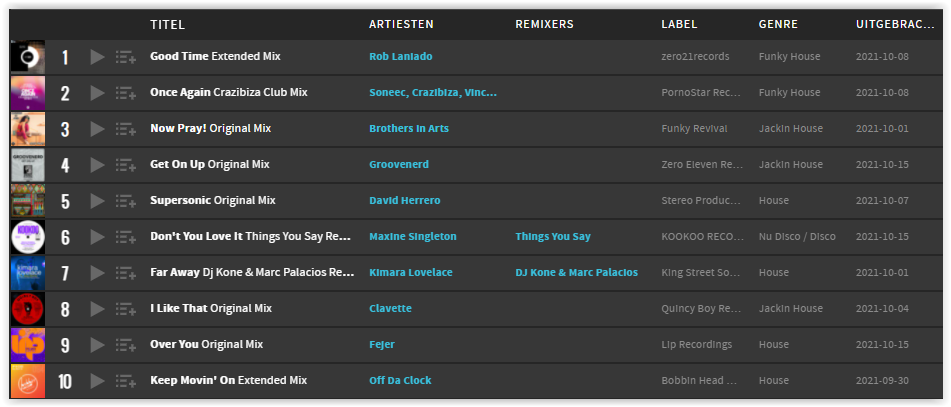The image size is (951, 407).
Task: Open the Lip Recordings cover thumbnail
Action: [x=28, y=345]
